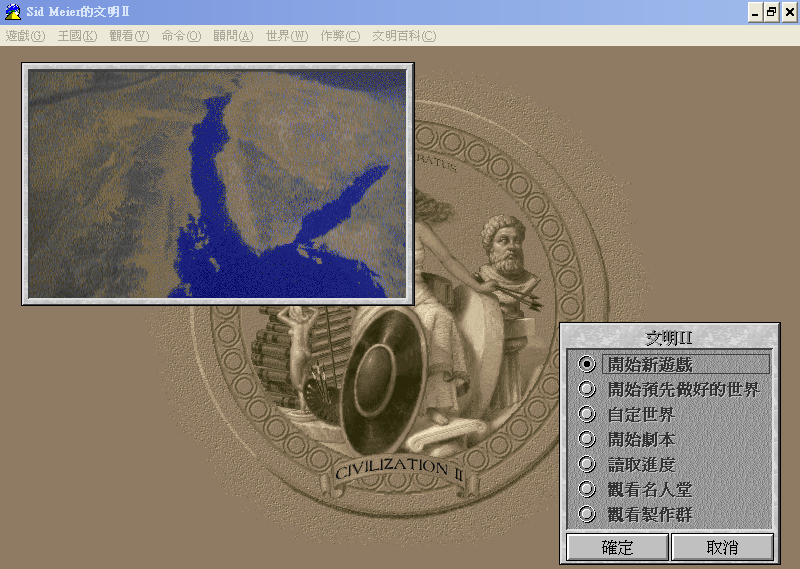Select the 自定世界 radio button

click(x=587, y=414)
